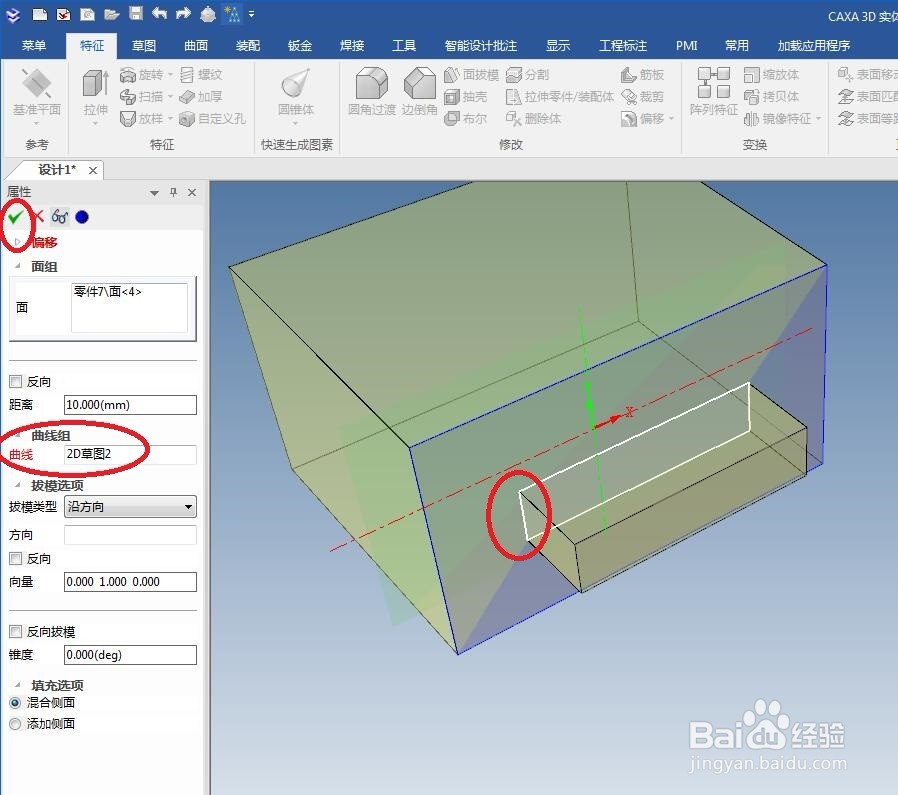Collapse the 拔模选项 section
This screenshot has height=795, width=898.
(x=18, y=485)
